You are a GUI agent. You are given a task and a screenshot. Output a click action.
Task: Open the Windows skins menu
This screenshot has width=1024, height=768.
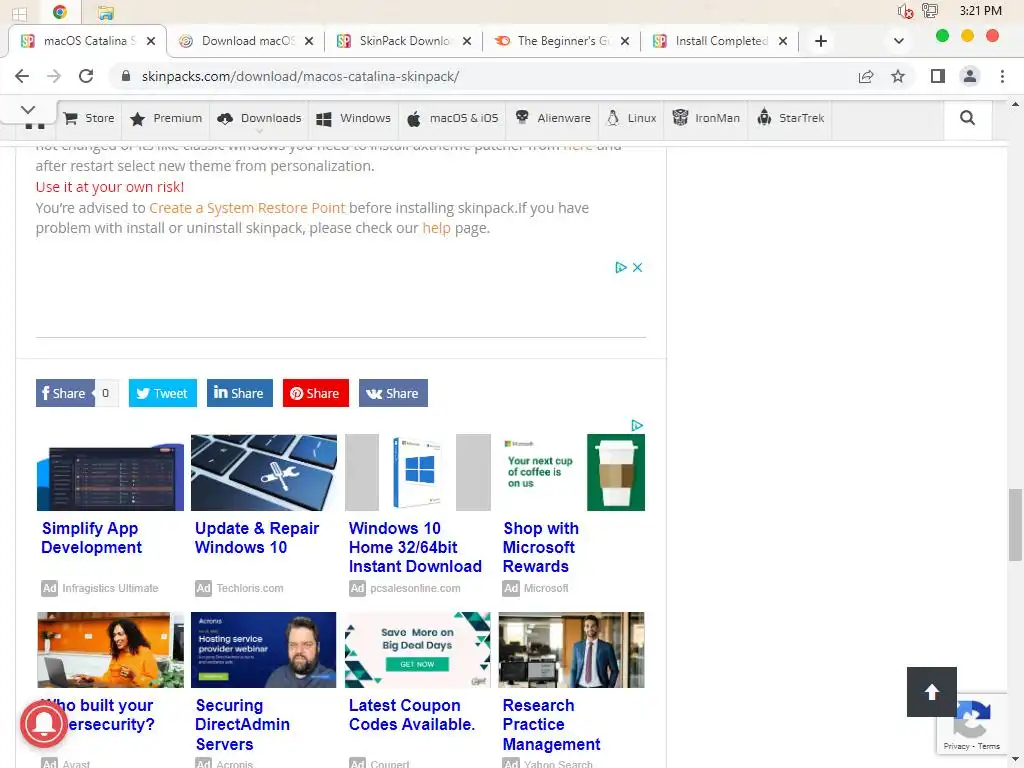click(x=353, y=118)
